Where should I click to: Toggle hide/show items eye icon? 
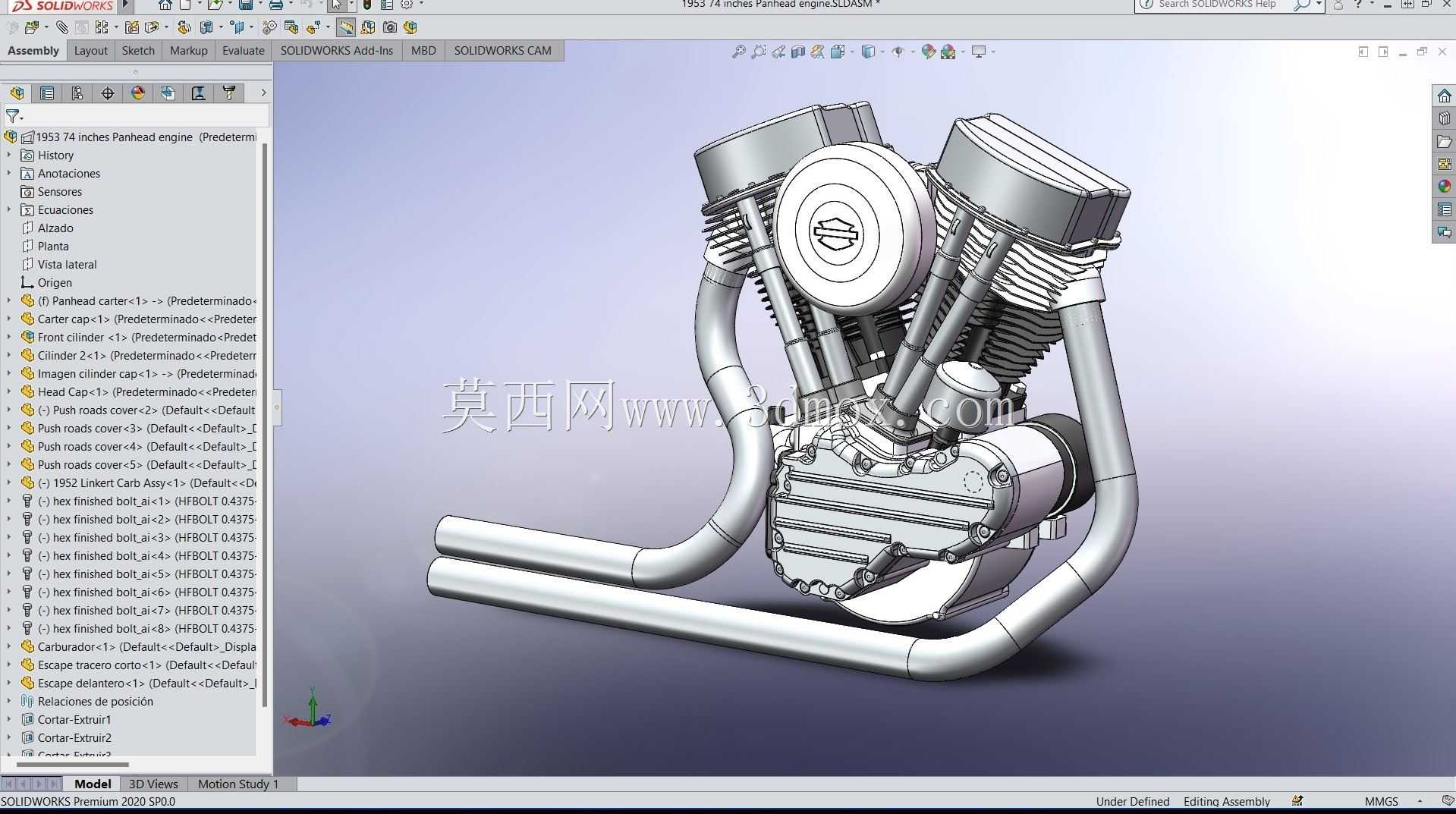tap(898, 52)
